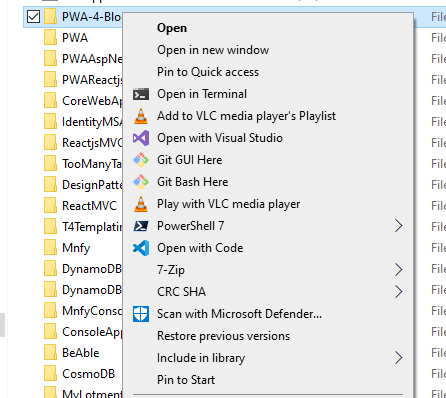The image size is (446, 398).
Task: Click the folder icon for DesignPatte
Action: point(50,185)
